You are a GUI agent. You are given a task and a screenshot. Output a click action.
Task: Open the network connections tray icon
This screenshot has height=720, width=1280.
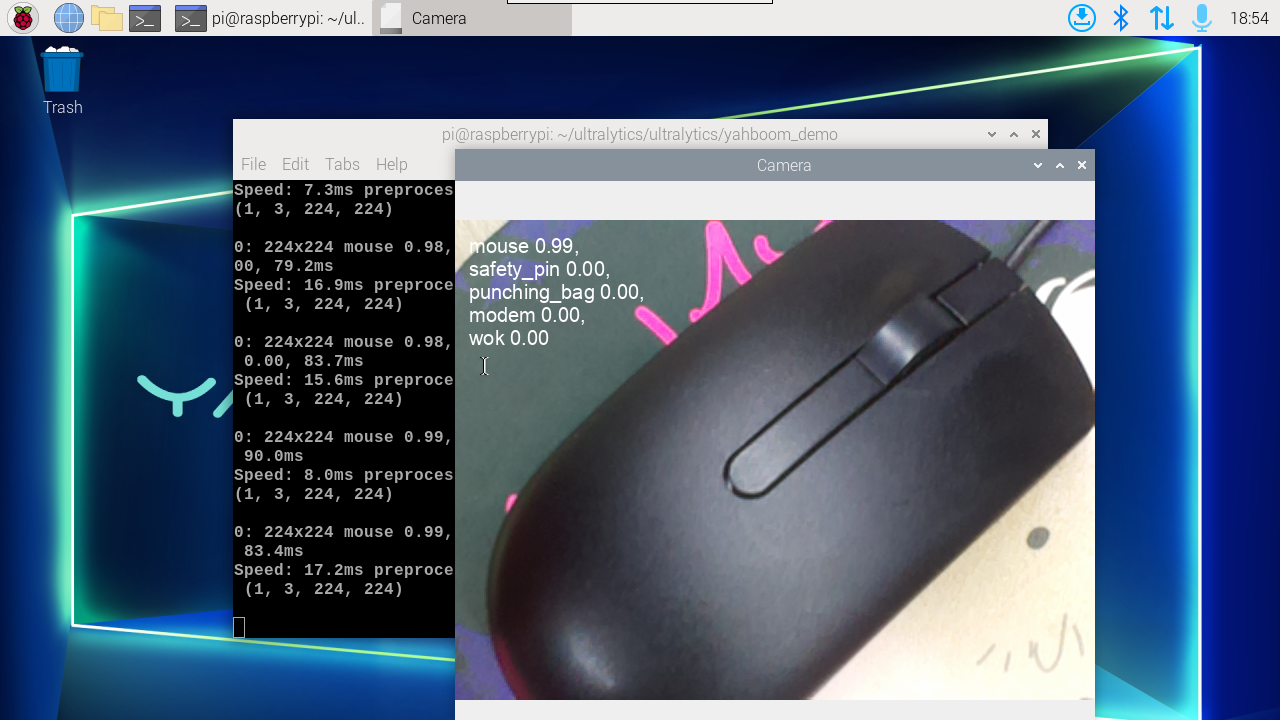click(x=1162, y=18)
